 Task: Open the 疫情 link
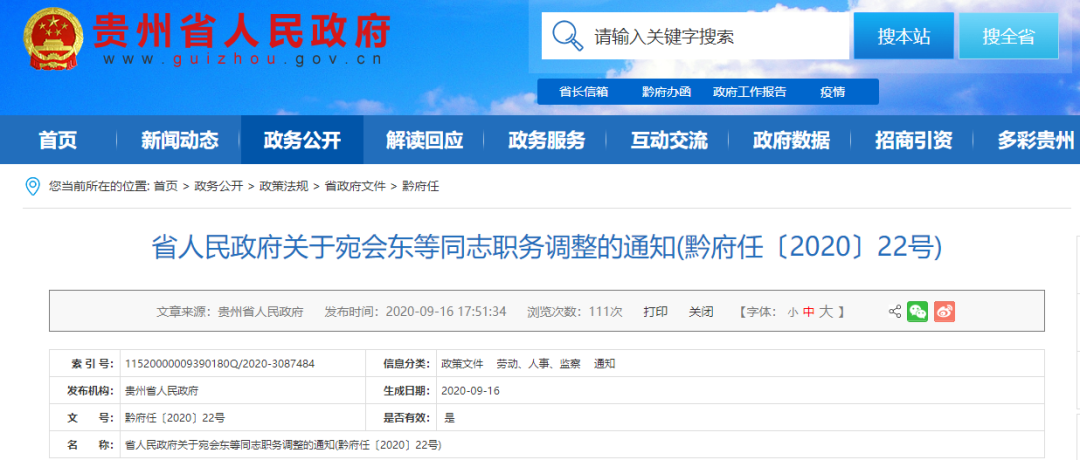pyautogui.click(x=832, y=92)
